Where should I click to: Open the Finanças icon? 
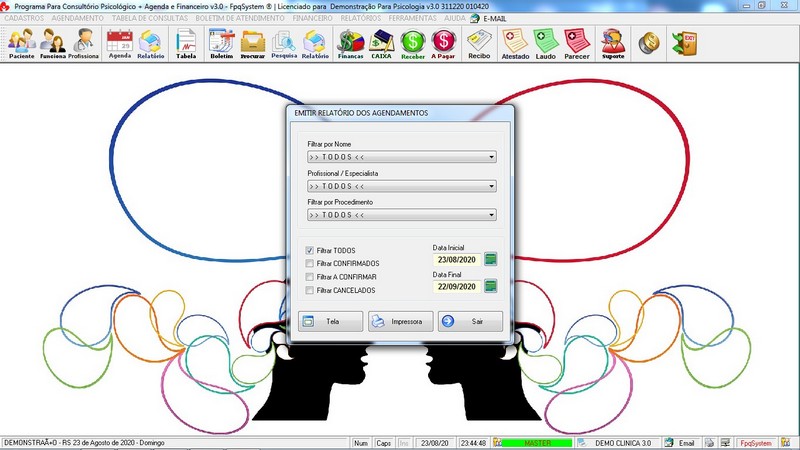pyautogui.click(x=351, y=44)
